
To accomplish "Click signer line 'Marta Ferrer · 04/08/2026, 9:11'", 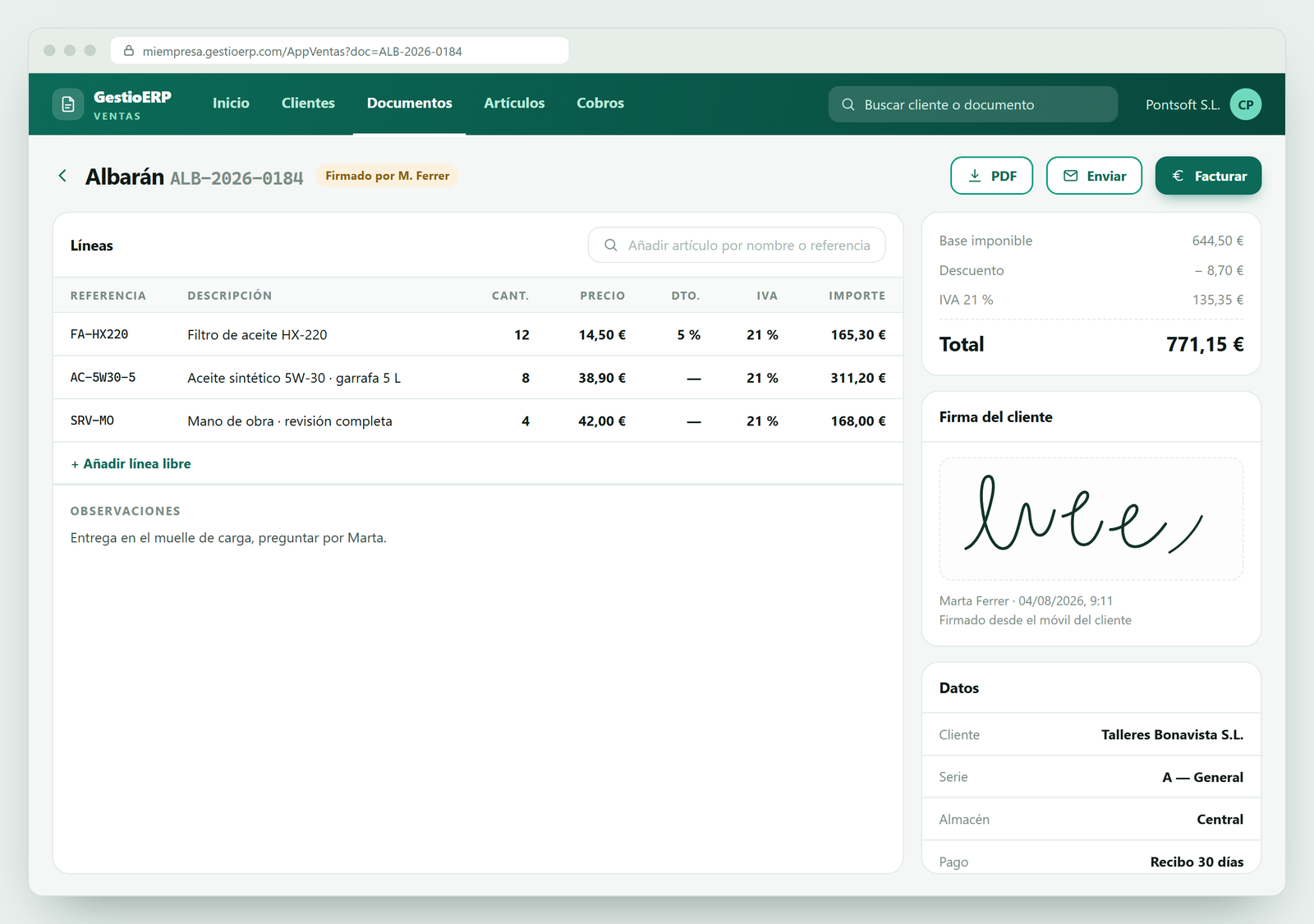I will point(1026,601).
